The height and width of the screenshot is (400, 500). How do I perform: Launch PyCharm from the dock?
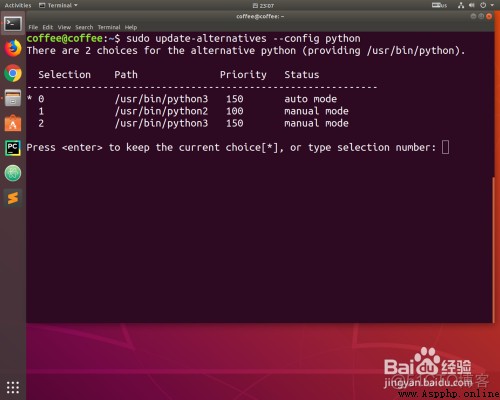(x=13, y=148)
